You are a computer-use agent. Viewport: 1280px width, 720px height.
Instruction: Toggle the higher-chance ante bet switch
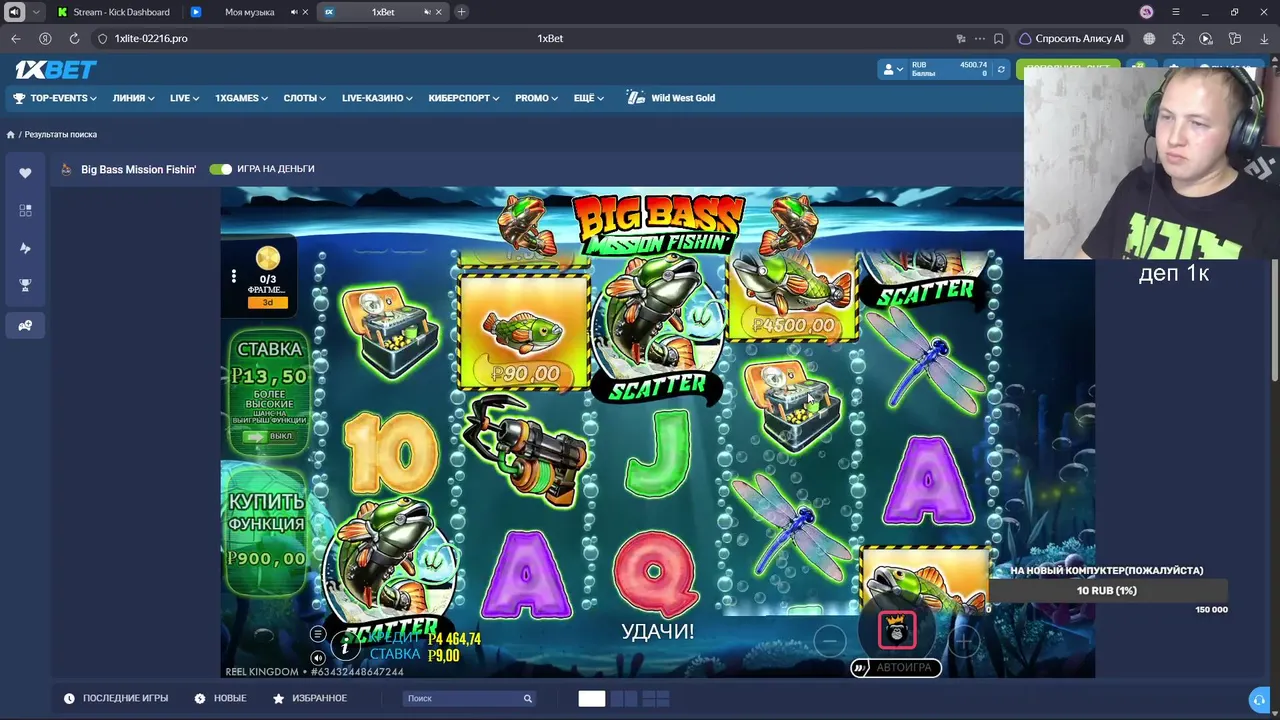[x=269, y=436]
